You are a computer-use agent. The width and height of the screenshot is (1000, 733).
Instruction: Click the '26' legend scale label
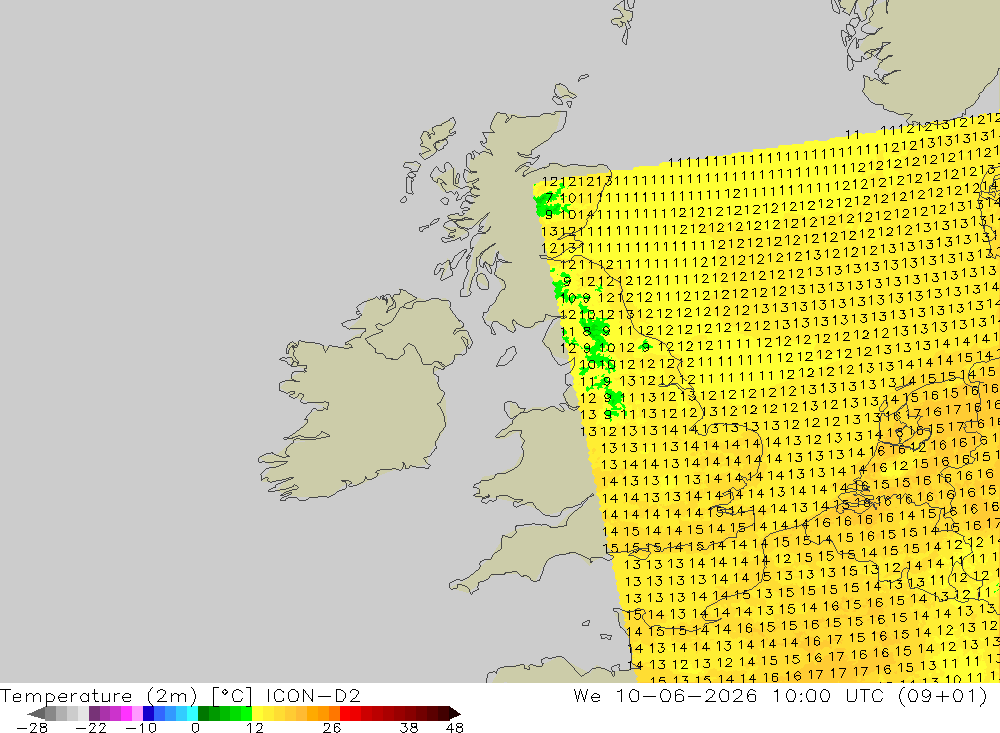pyautogui.click(x=332, y=727)
